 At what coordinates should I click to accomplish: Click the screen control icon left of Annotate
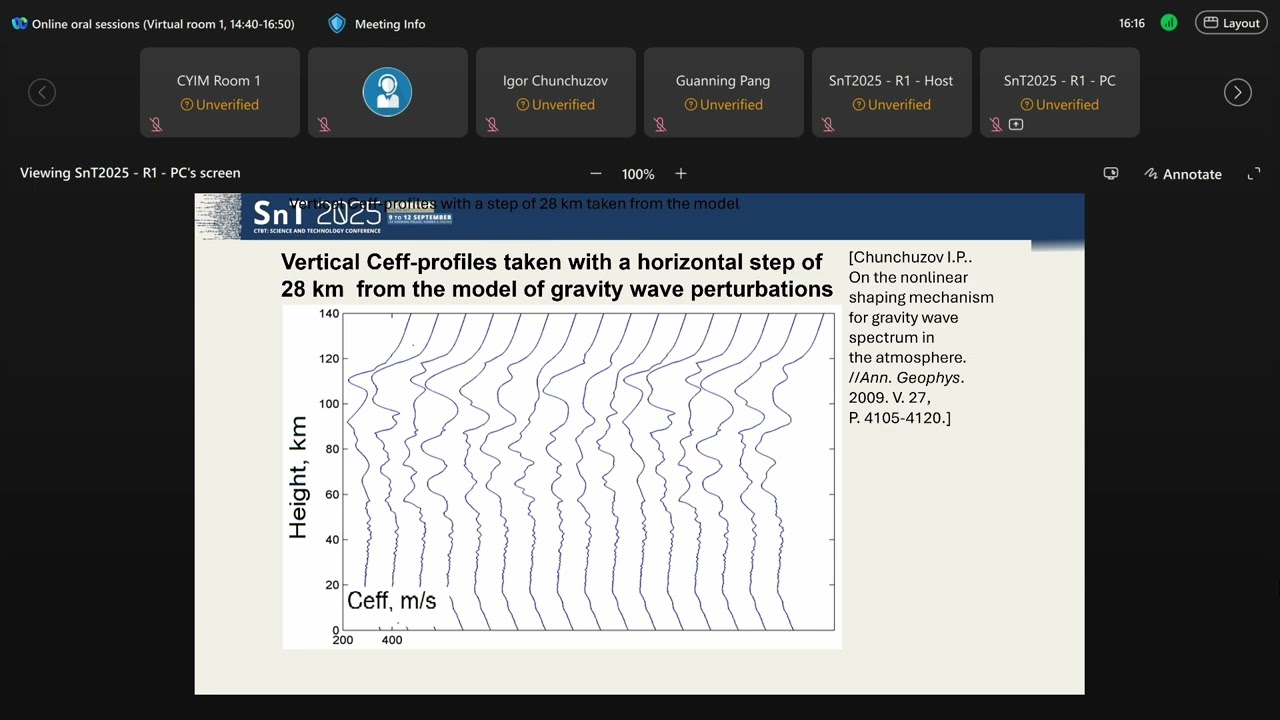[1111, 174]
